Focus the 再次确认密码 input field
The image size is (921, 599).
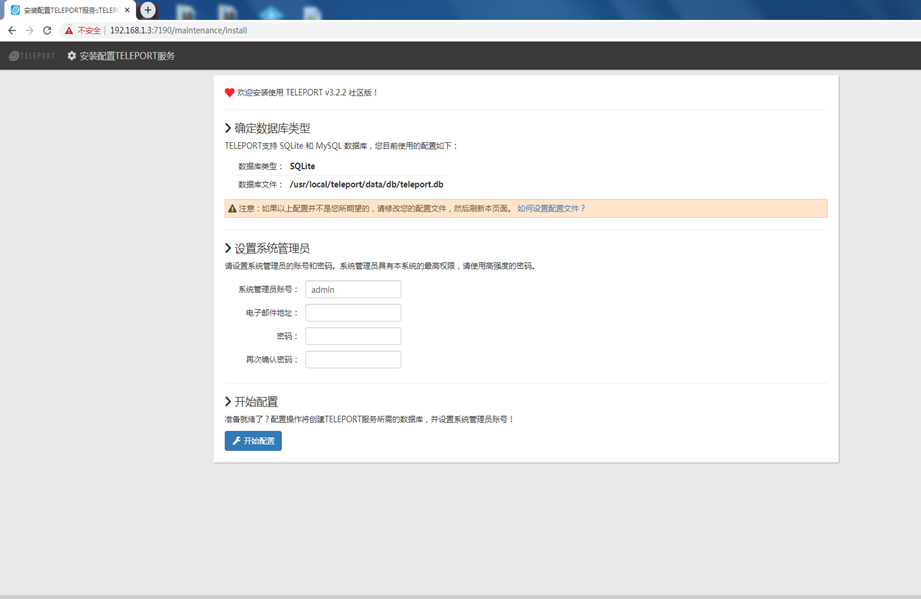point(353,360)
